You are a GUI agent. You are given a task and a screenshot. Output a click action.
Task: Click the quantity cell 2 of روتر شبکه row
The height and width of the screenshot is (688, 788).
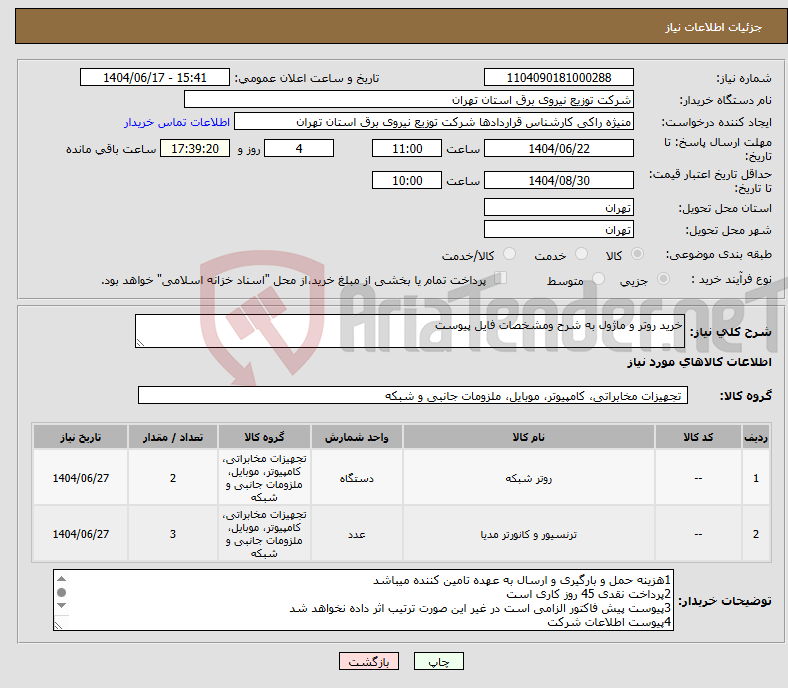click(x=173, y=478)
